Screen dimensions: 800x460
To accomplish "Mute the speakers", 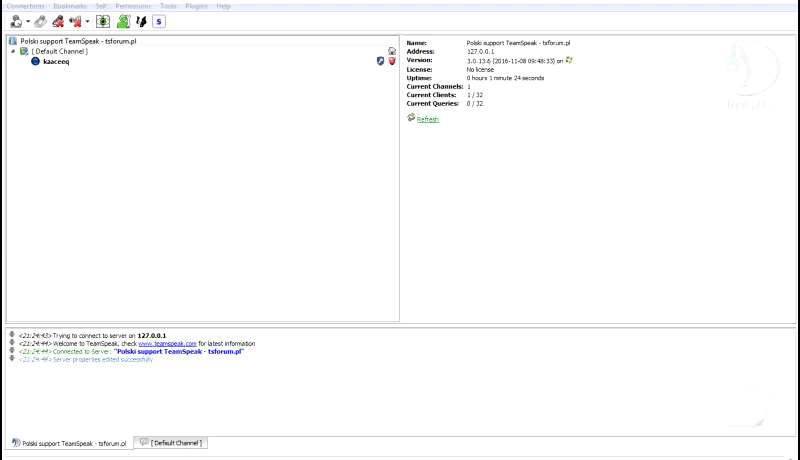I will pos(76,21).
